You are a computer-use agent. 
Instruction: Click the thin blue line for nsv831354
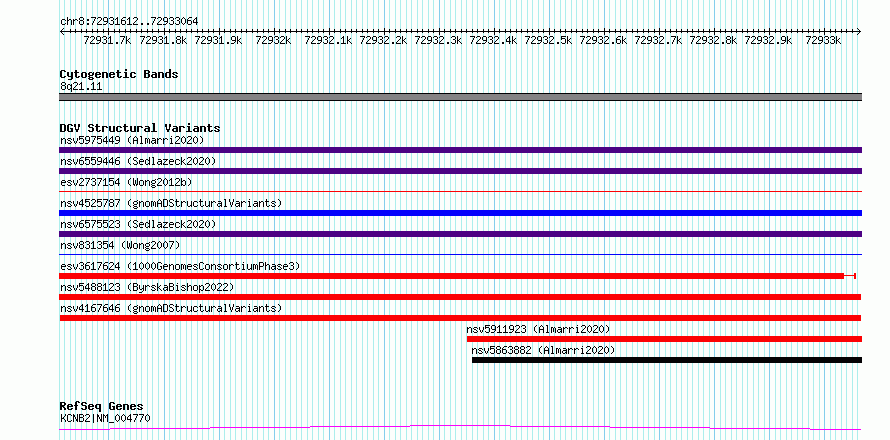click(460, 255)
